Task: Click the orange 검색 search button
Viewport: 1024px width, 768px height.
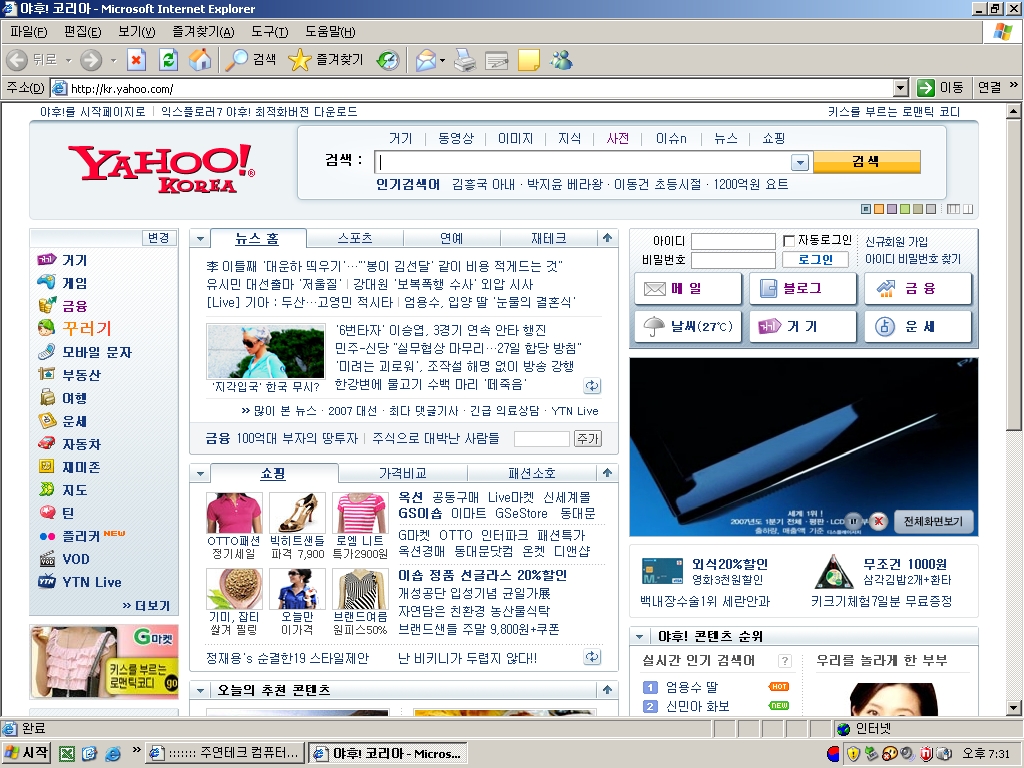Action: click(866, 161)
